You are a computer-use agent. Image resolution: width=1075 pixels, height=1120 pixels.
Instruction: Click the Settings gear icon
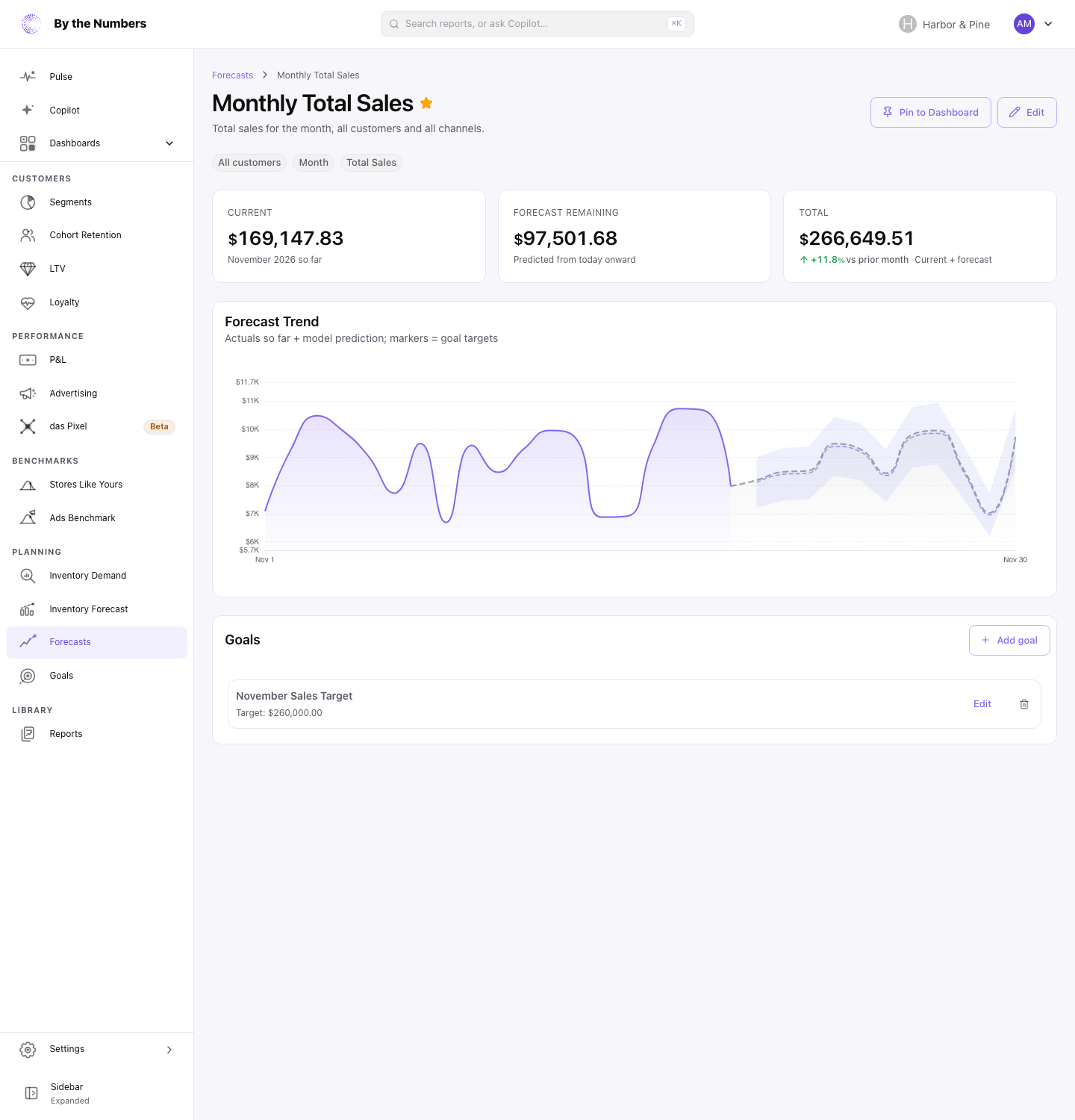pyautogui.click(x=28, y=1050)
